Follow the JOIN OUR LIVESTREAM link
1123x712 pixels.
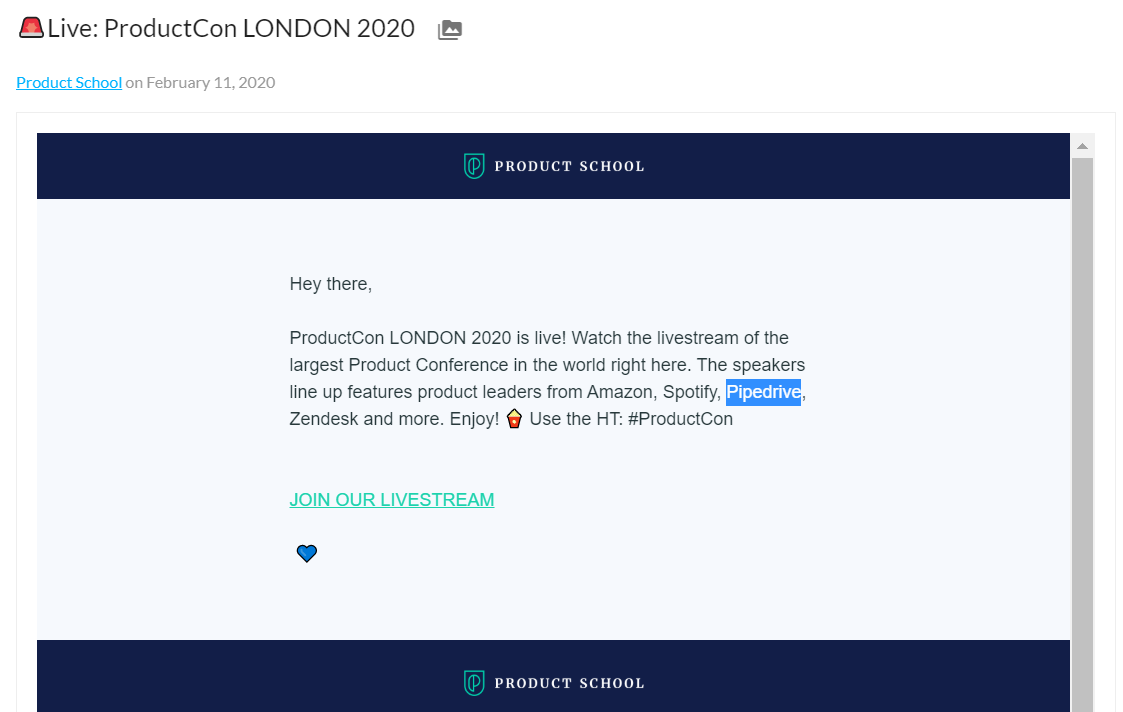(x=392, y=500)
